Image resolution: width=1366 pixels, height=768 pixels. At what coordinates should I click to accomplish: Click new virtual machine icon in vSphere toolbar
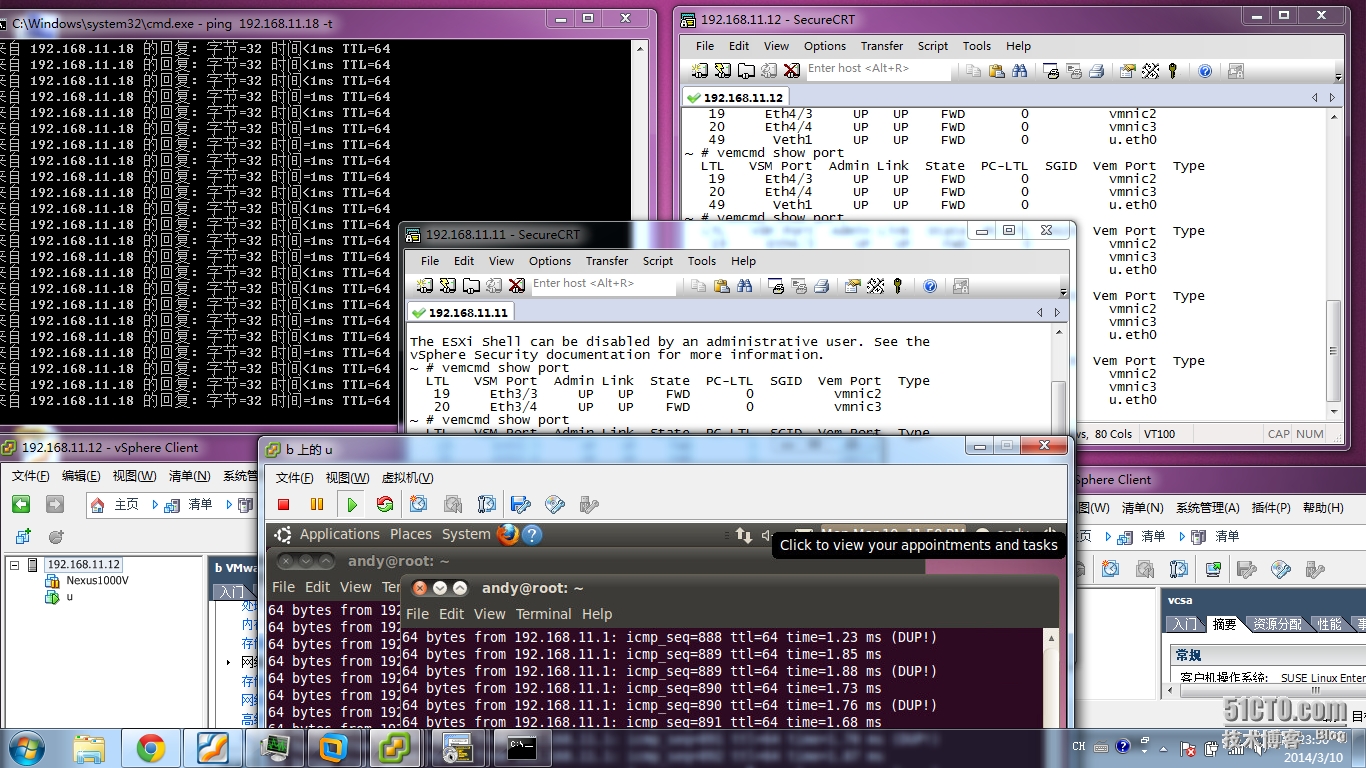(x=23, y=537)
